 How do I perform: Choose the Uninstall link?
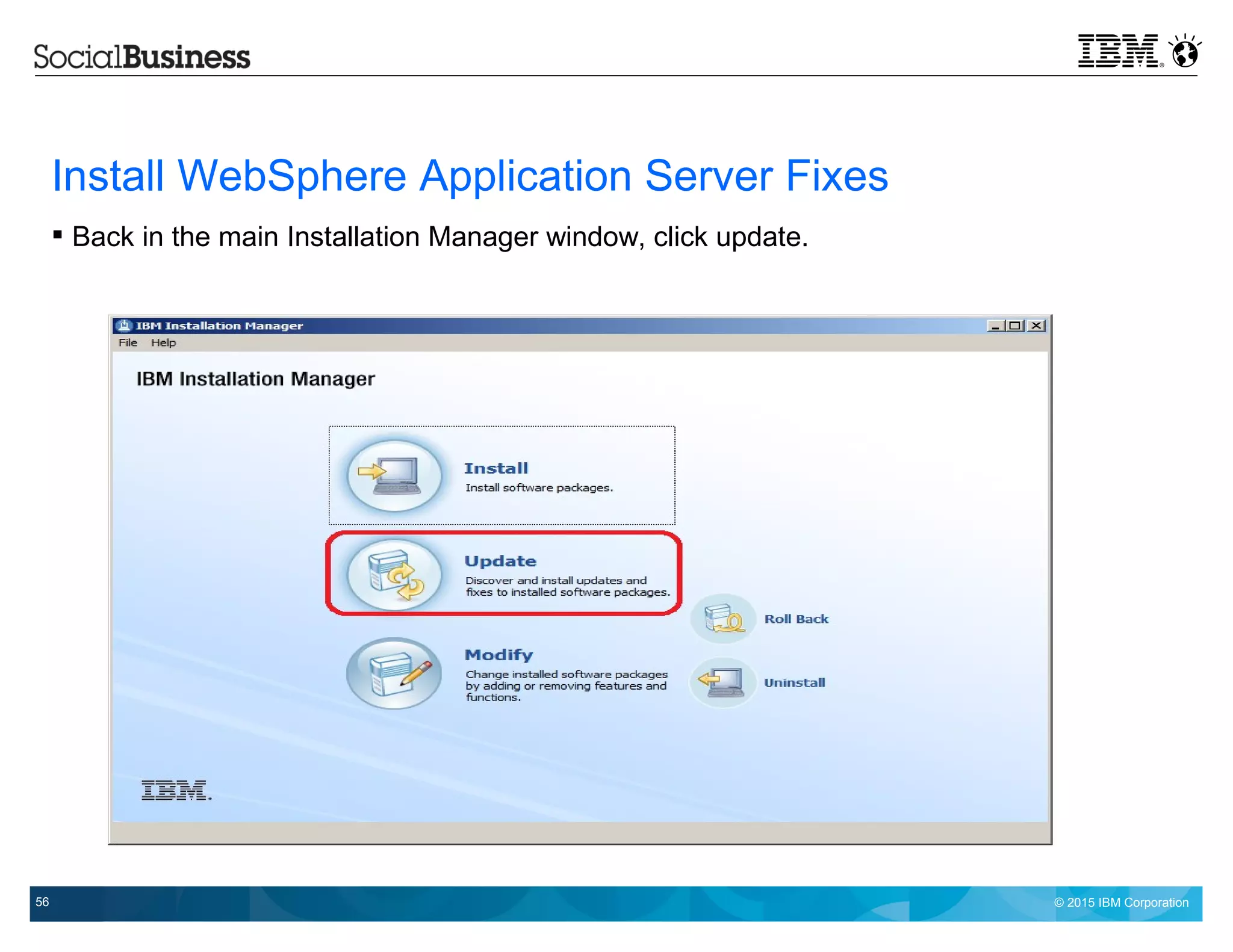[x=795, y=682]
